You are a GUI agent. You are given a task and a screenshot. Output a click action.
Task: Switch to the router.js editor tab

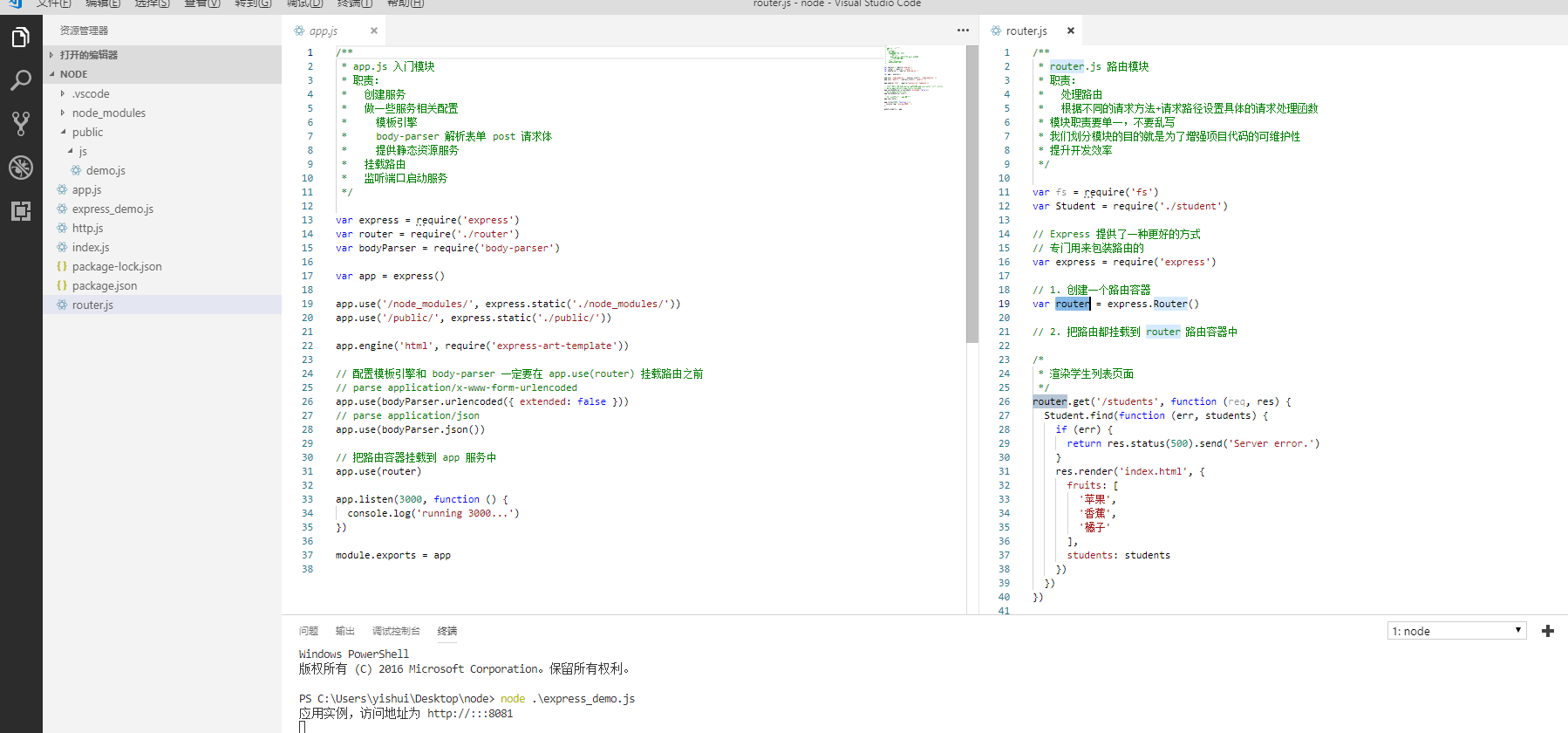(1032, 31)
